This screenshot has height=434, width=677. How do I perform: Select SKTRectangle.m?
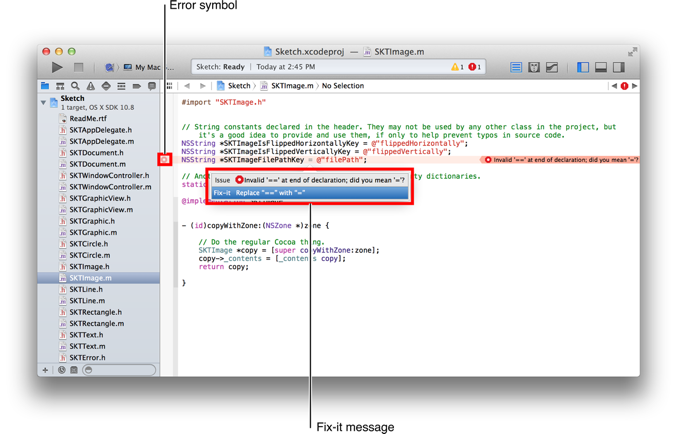click(98, 323)
